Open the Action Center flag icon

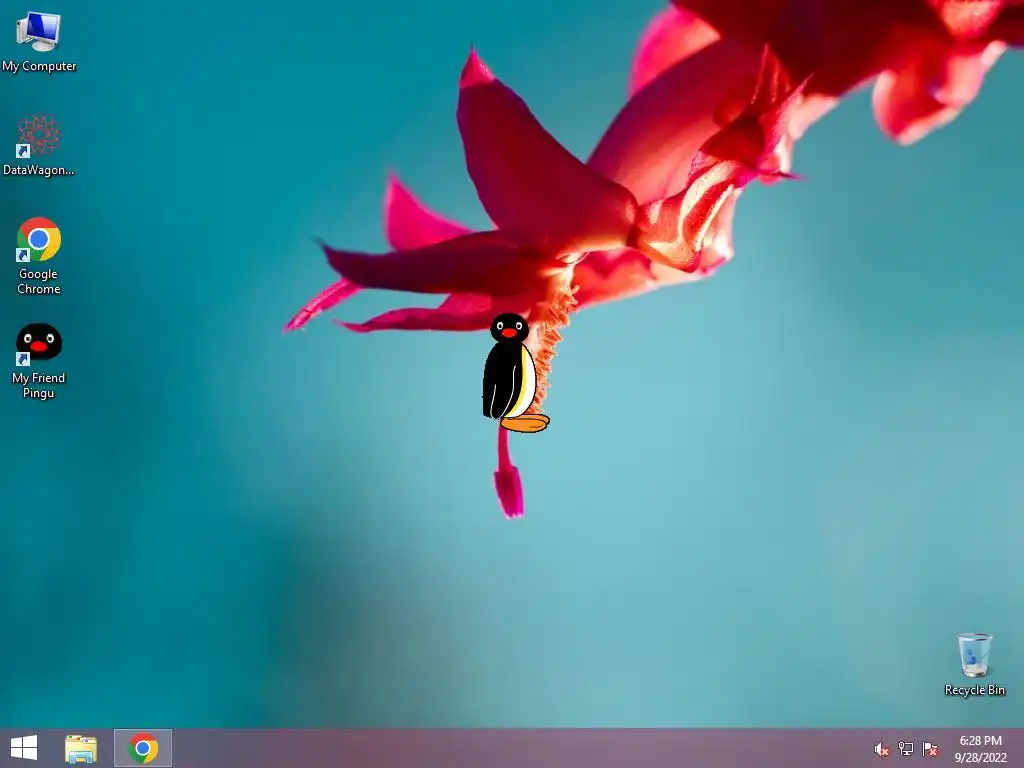click(x=930, y=749)
